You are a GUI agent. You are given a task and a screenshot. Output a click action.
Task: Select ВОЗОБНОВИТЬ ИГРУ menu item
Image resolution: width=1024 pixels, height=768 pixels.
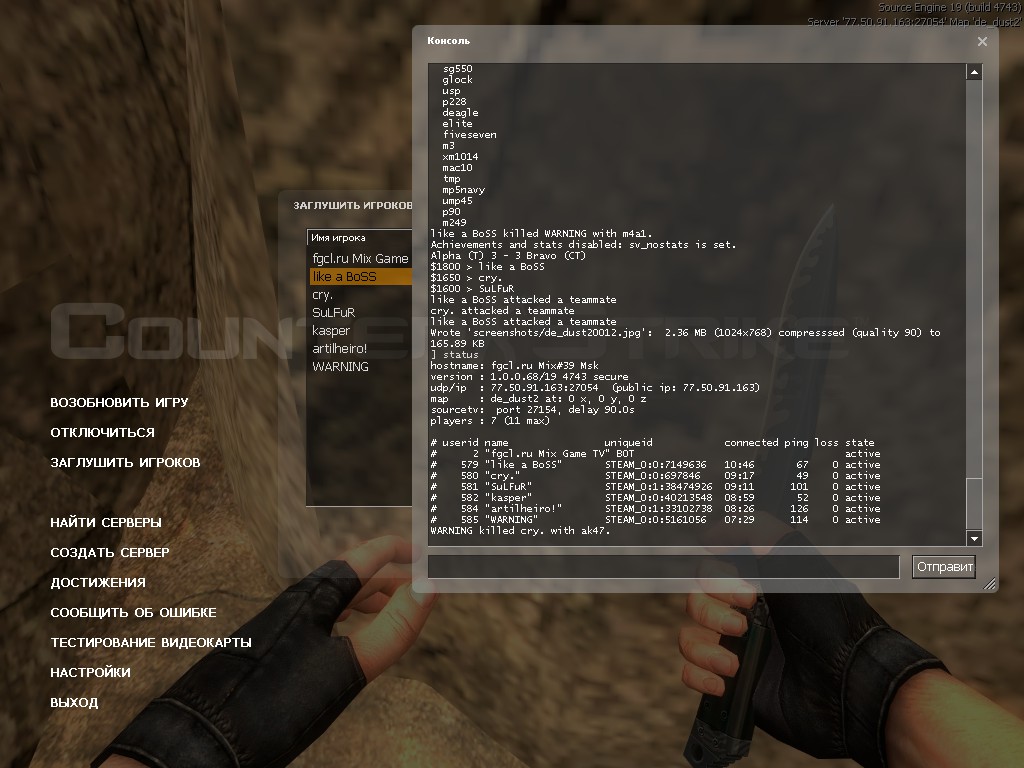[119, 402]
